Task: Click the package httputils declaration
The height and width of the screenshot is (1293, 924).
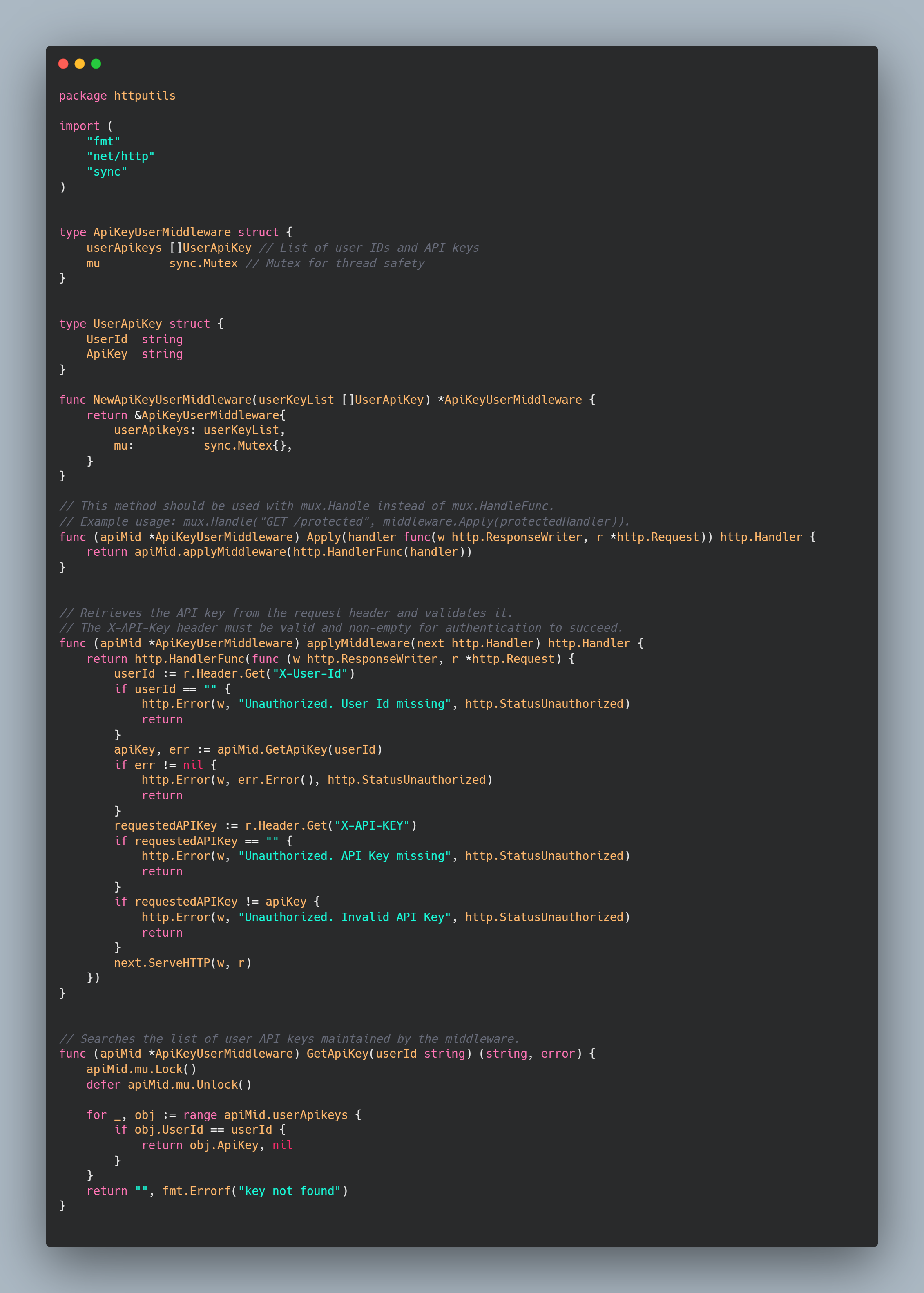Action: [117, 96]
